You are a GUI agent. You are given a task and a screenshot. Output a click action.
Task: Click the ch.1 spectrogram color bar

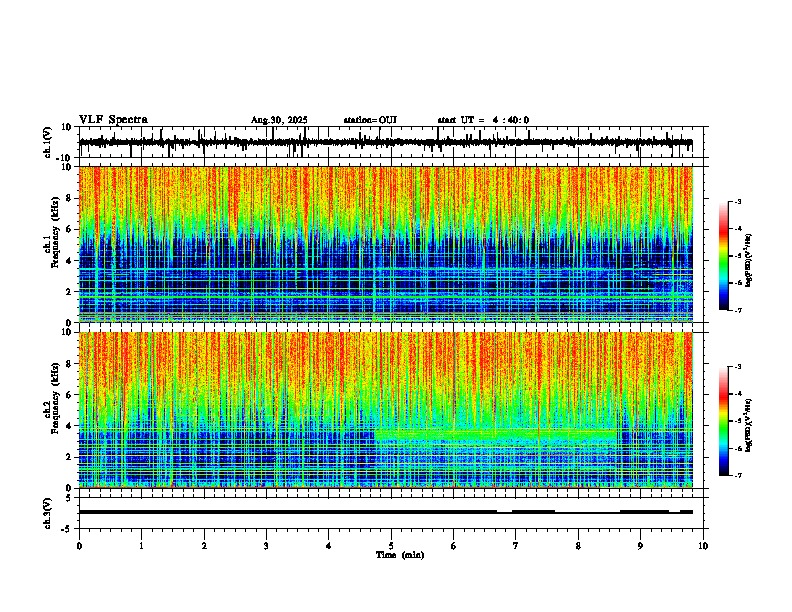[723, 256]
